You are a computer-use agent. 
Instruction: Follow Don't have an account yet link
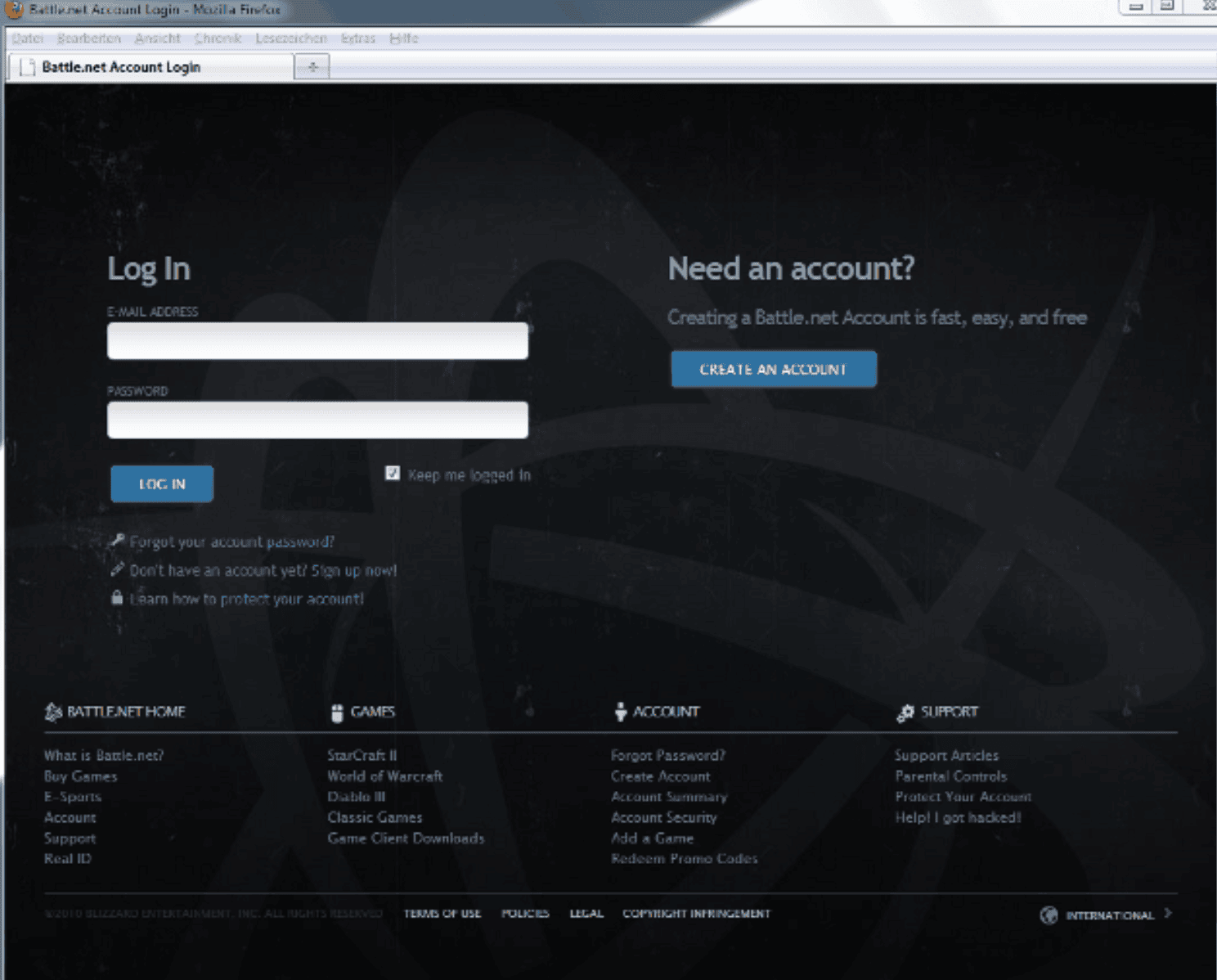263,570
